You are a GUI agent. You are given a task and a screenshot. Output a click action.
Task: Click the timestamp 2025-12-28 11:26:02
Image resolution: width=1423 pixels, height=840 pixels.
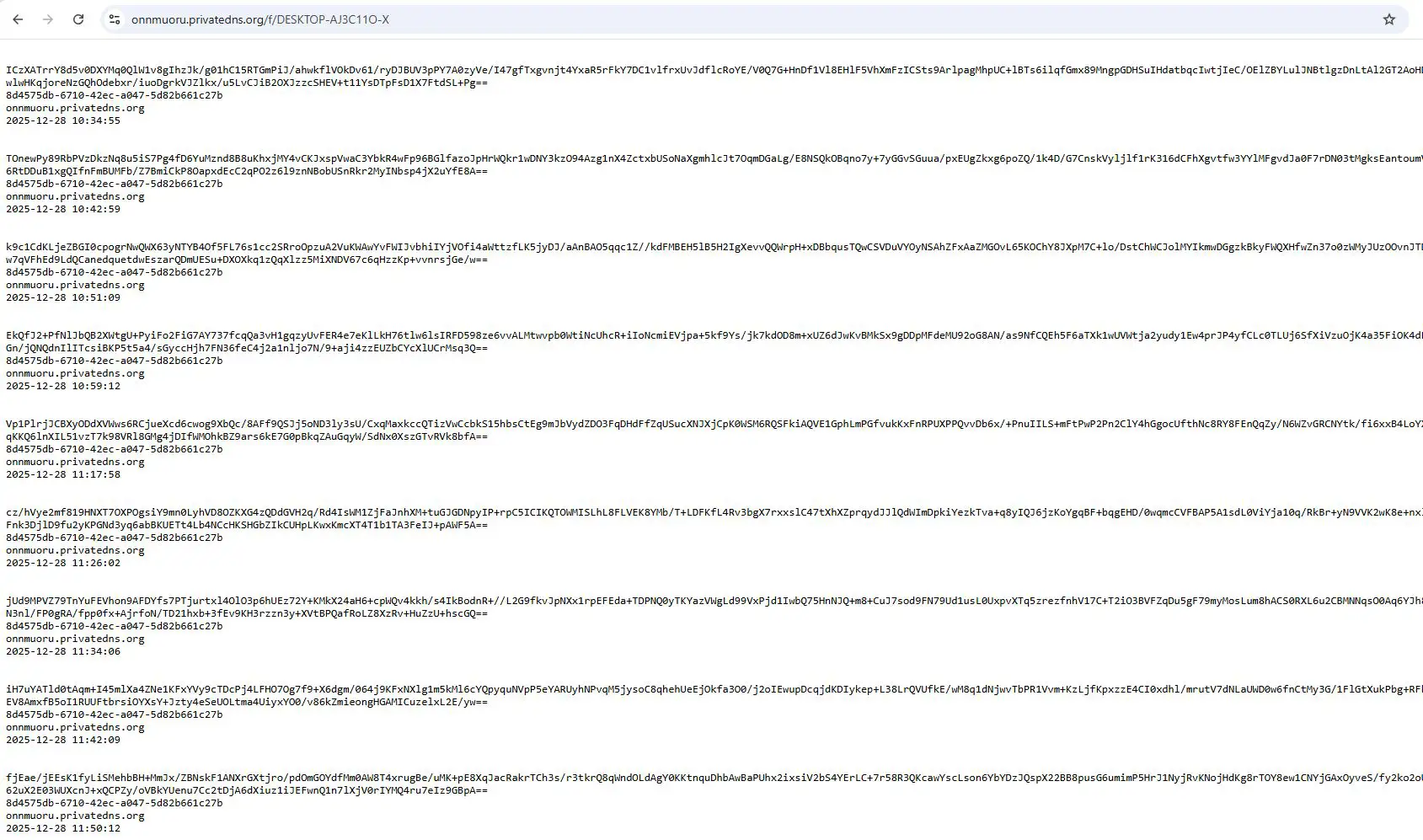(x=63, y=563)
